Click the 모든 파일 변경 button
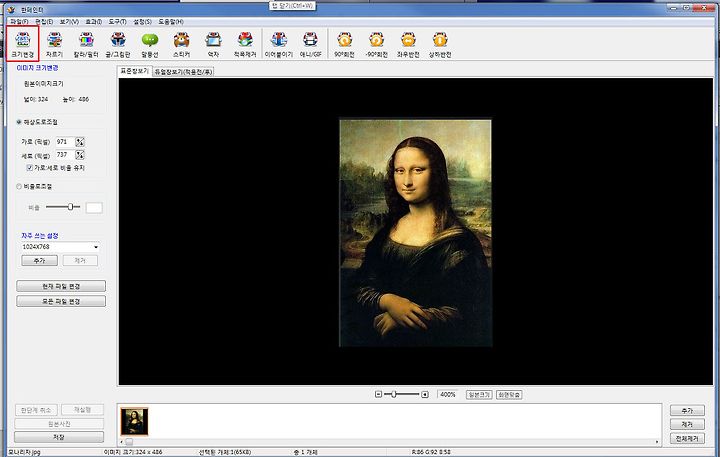The height and width of the screenshot is (457, 720). point(61,301)
